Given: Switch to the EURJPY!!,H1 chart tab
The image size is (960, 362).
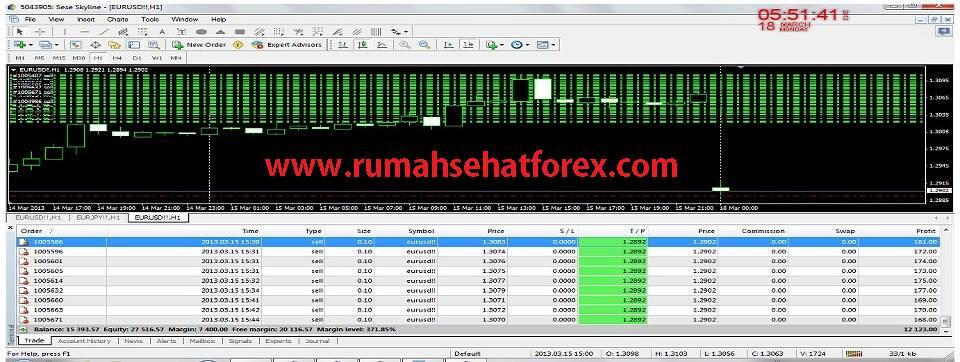Looking at the screenshot, I should tap(99, 217).
